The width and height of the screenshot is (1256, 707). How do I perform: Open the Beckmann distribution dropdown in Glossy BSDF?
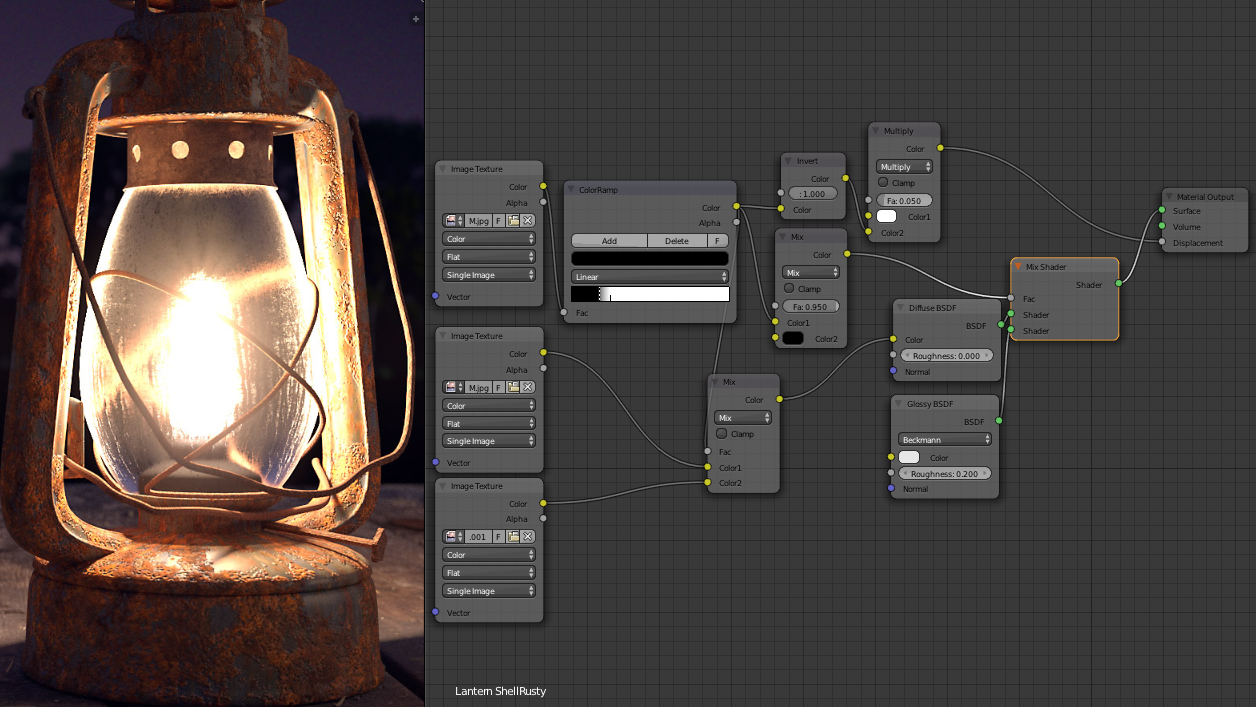(x=943, y=439)
